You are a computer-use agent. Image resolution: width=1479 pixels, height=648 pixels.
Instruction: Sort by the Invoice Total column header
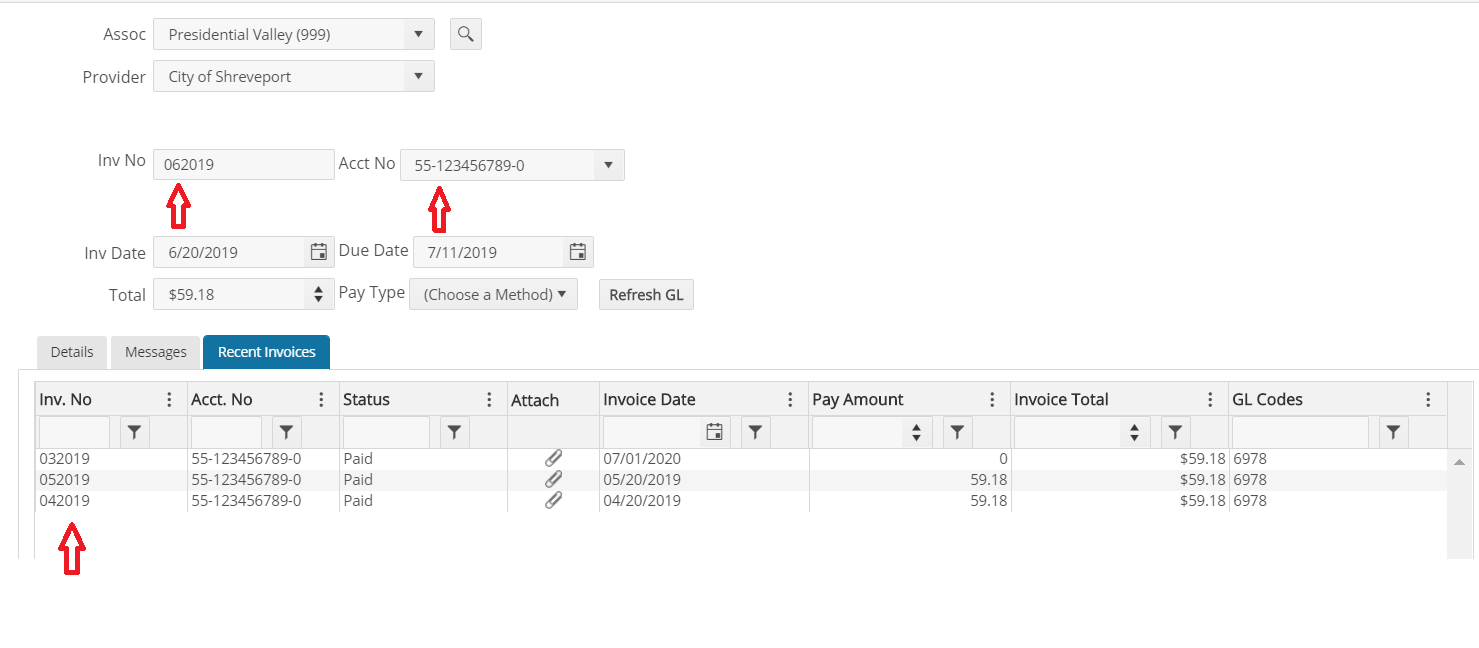(1061, 399)
